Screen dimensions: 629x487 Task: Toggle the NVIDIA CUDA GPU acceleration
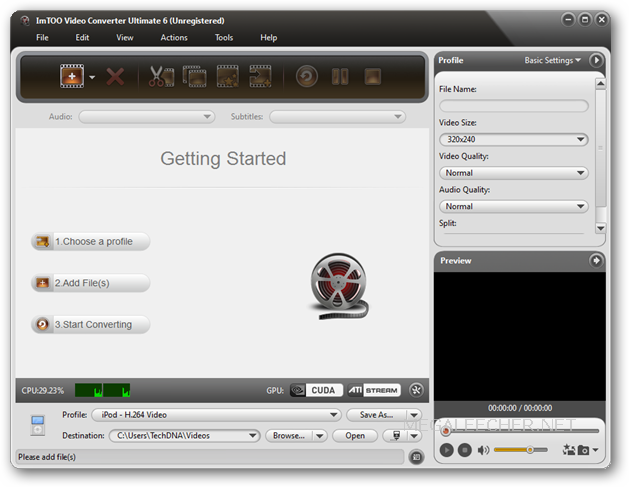pos(317,390)
